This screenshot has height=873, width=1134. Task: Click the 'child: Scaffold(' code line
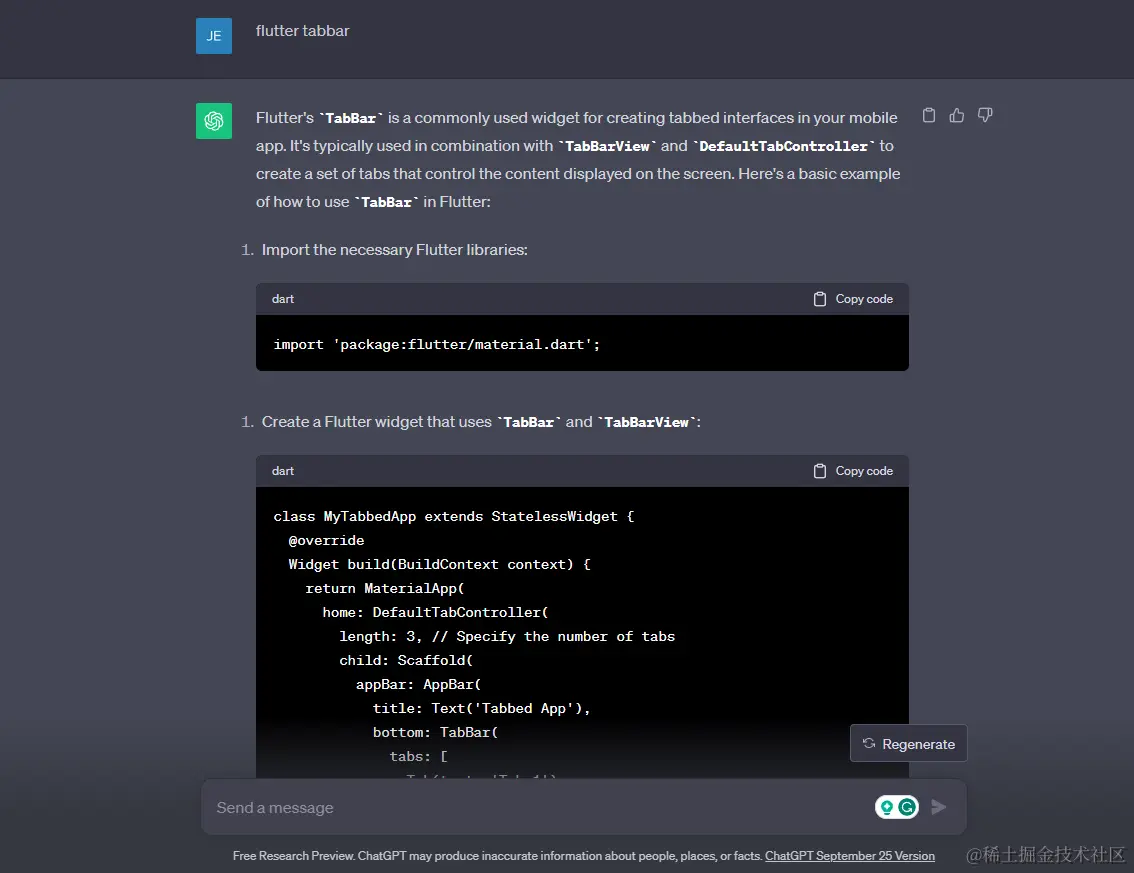click(406, 660)
